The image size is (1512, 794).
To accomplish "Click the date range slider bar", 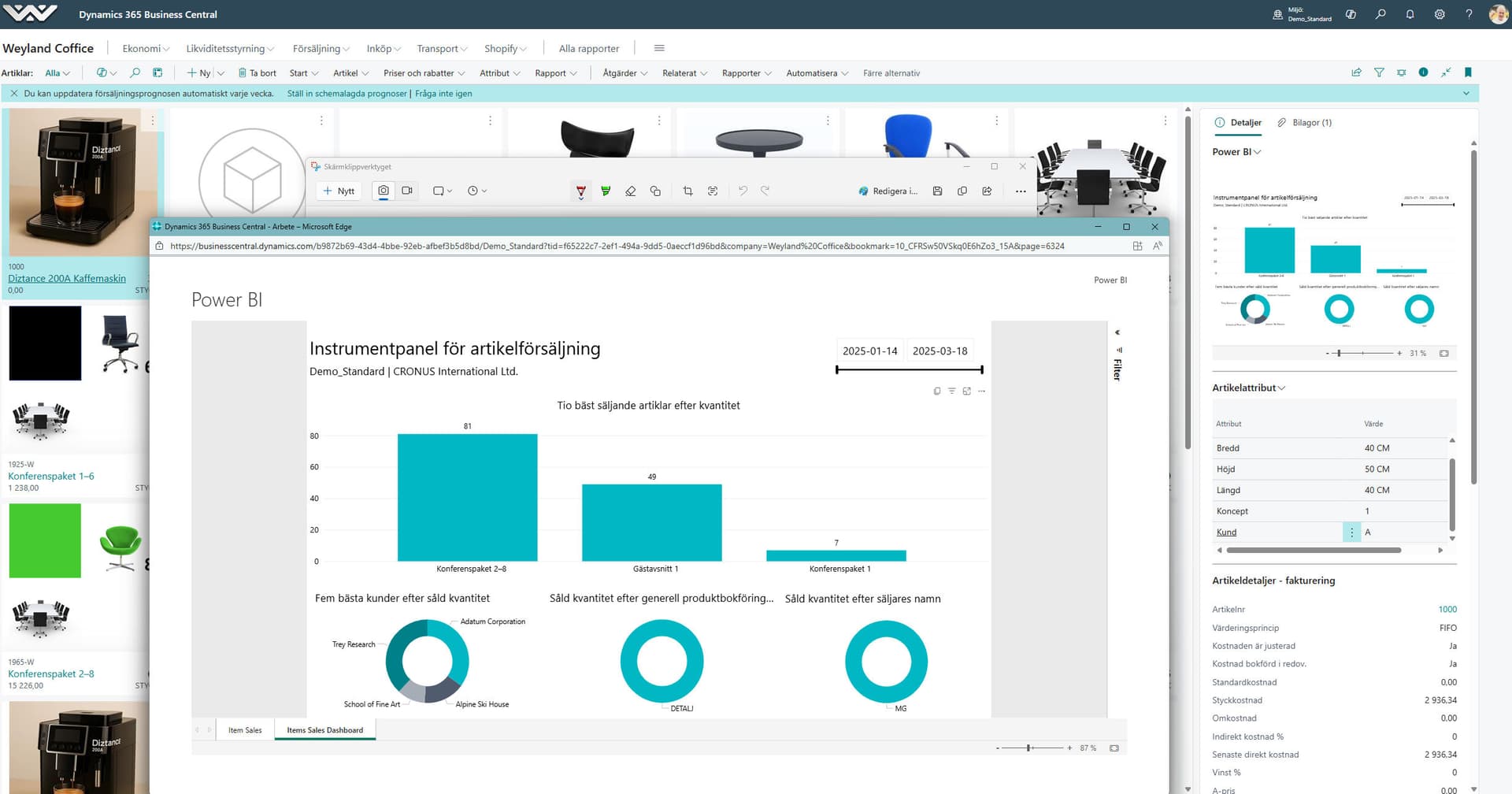I will [910, 369].
